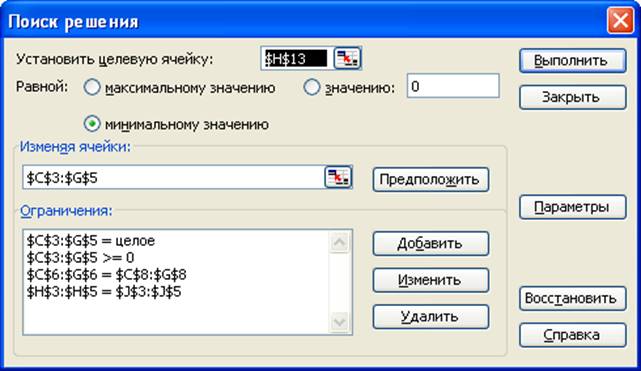Run the solver with Выполнить button

point(572,61)
